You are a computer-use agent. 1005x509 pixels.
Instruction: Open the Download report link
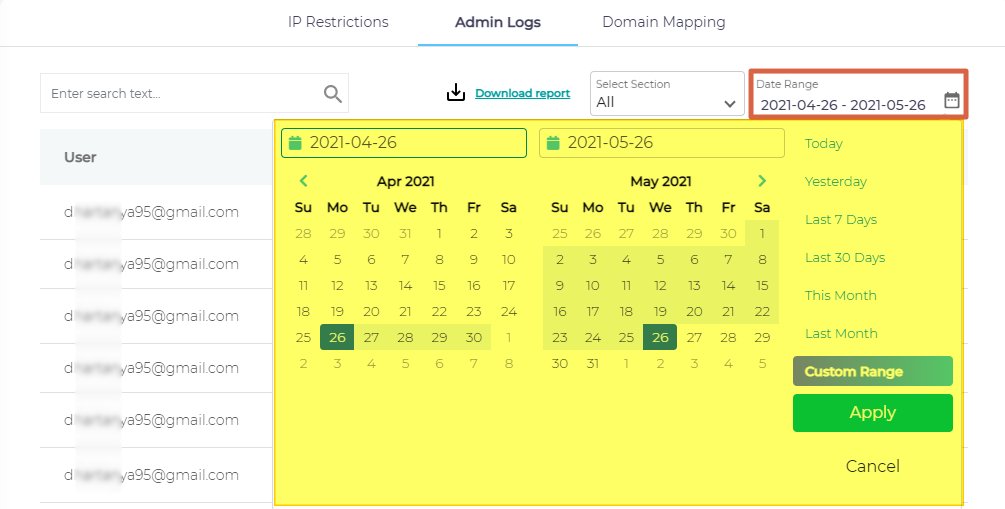click(x=522, y=93)
